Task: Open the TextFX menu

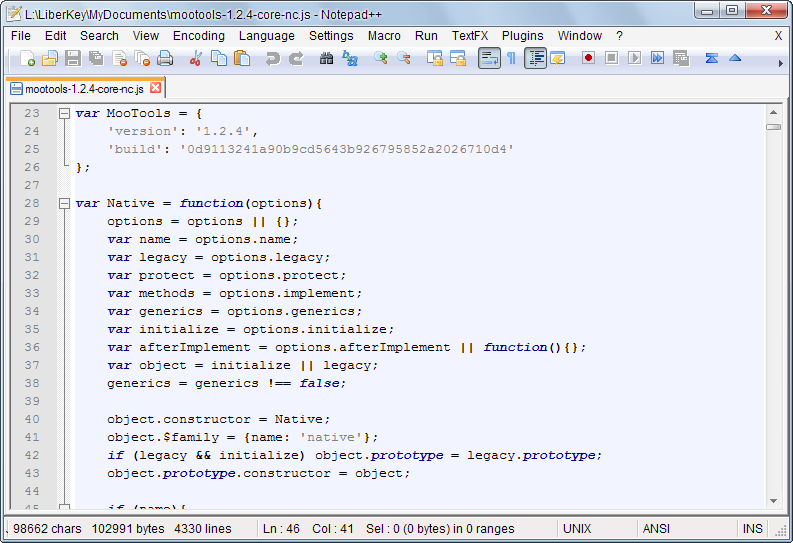Action: click(x=470, y=36)
